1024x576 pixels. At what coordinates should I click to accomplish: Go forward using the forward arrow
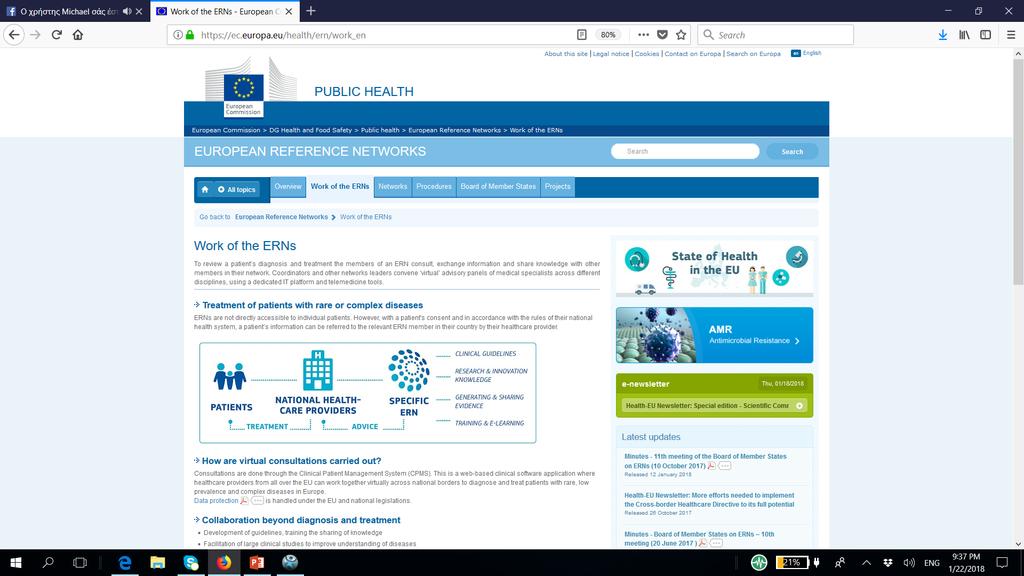(x=35, y=35)
